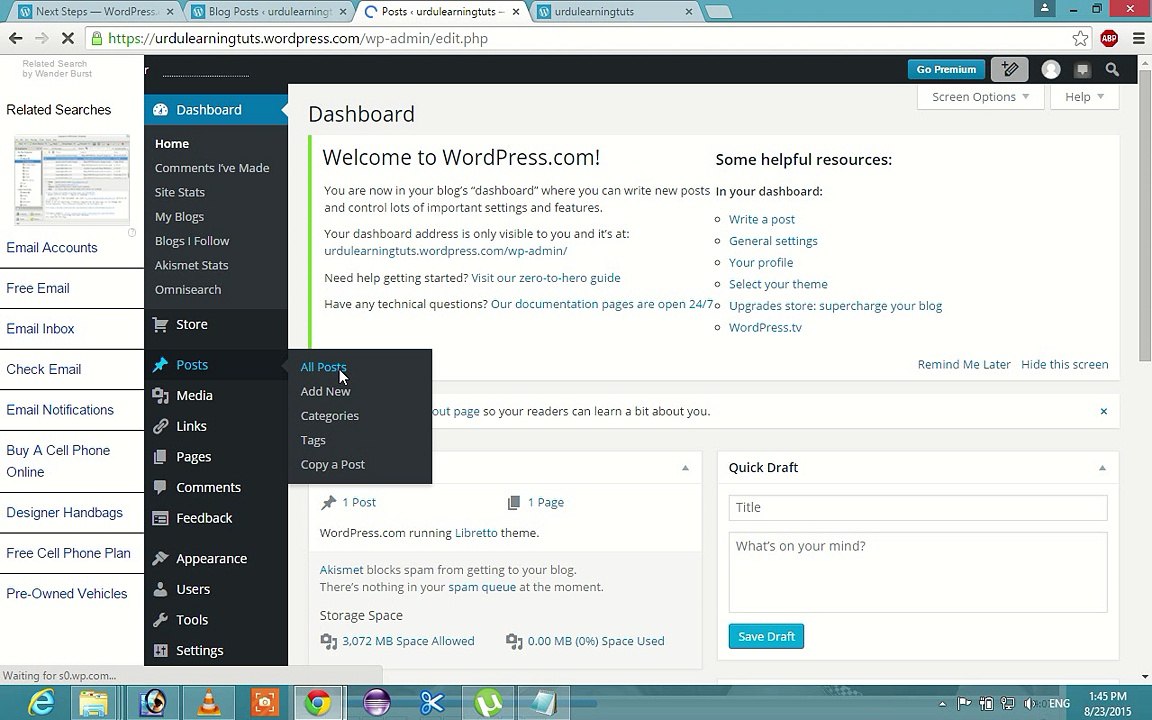Open My Blogs in Dashboard menu
Viewport: 1152px width, 720px height.
pyautogui.click(x=179, y=217)
